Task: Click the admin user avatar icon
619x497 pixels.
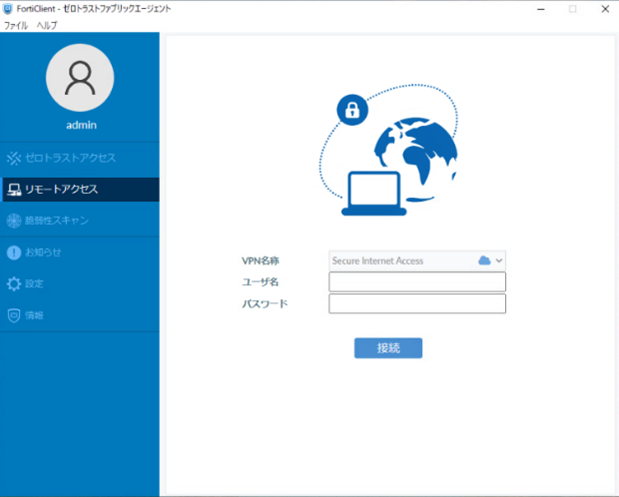Action: pos(80,78)
